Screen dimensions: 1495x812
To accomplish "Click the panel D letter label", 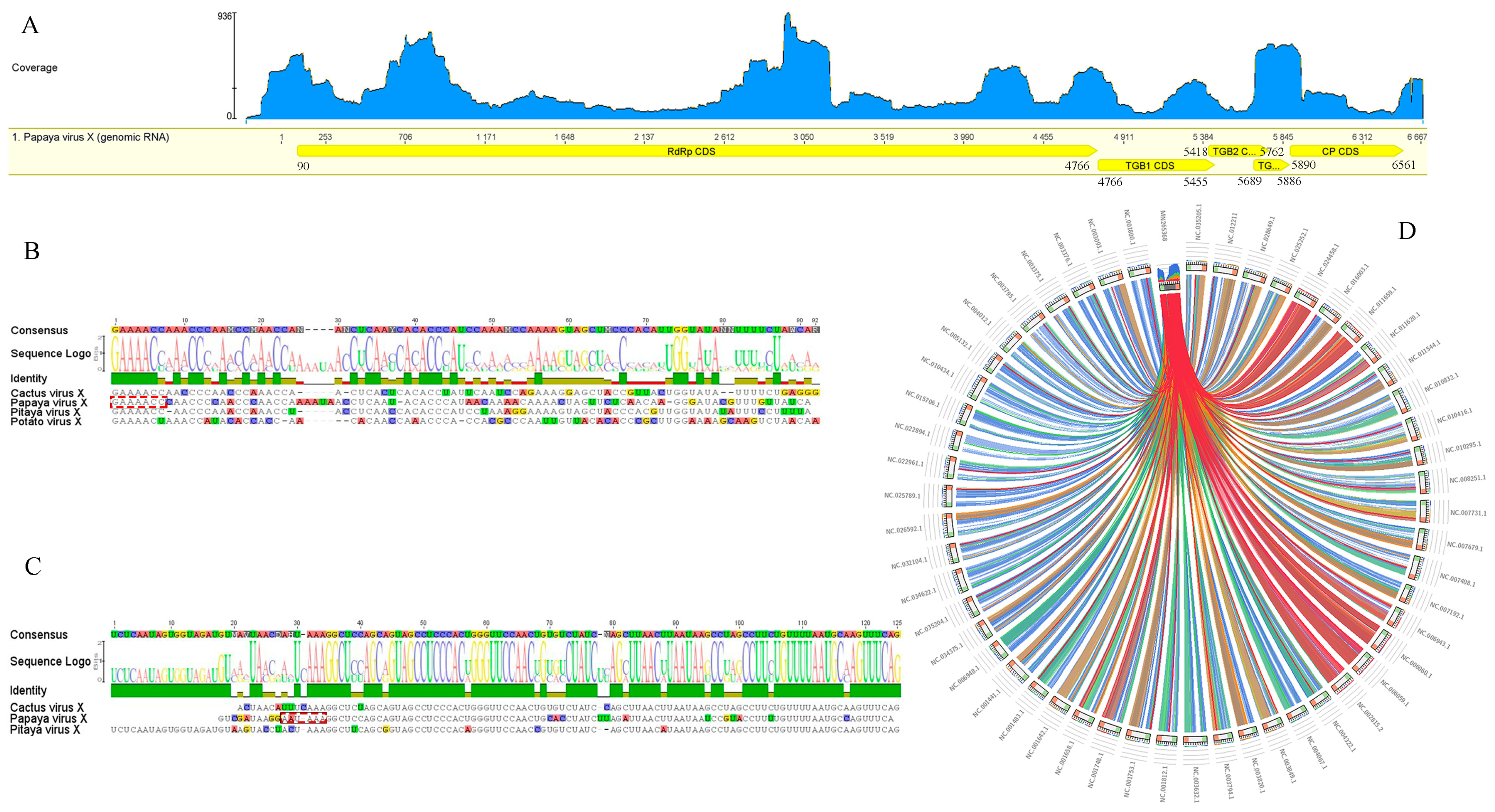I will coord(1406,231).
